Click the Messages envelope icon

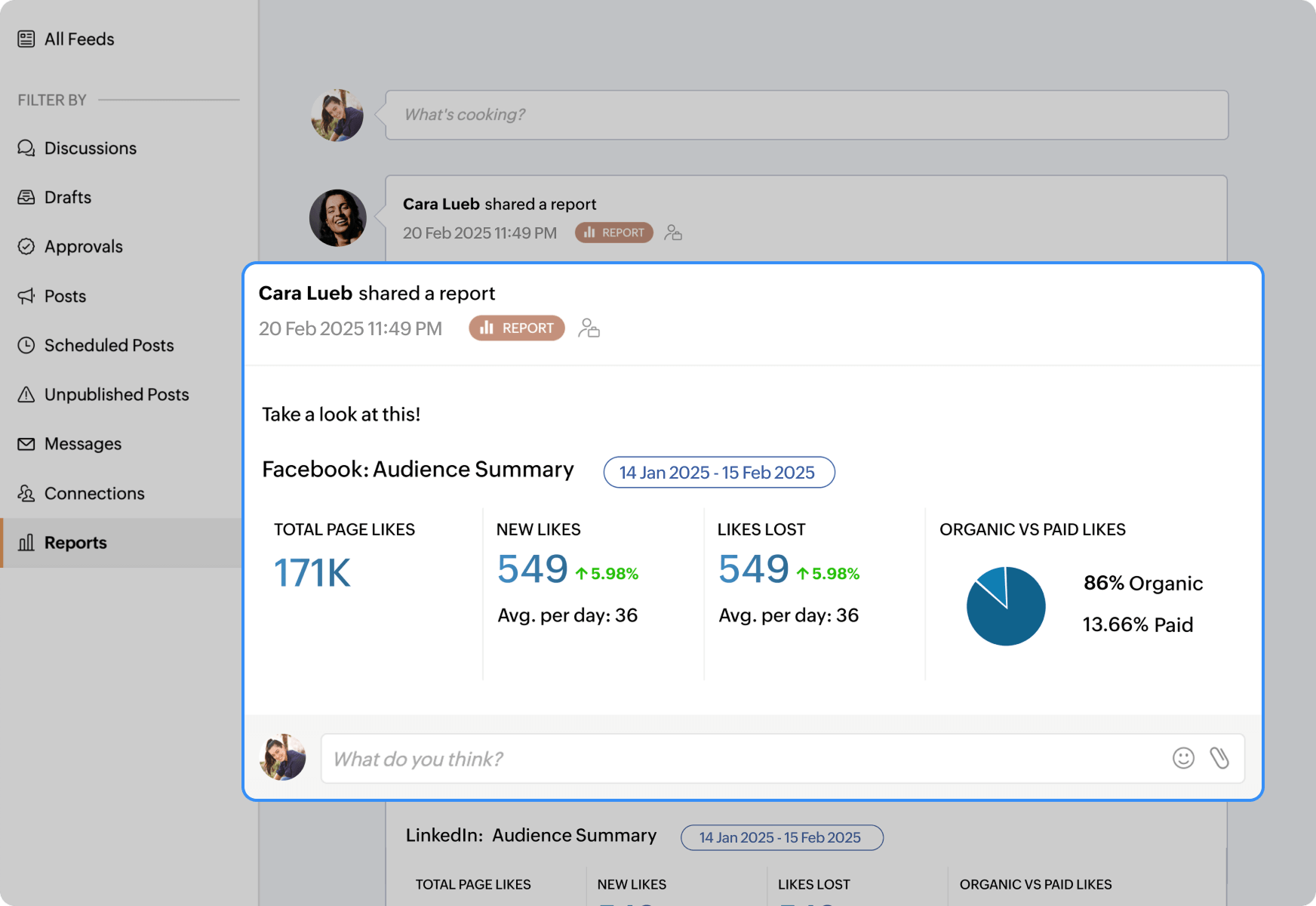point(25,444)
